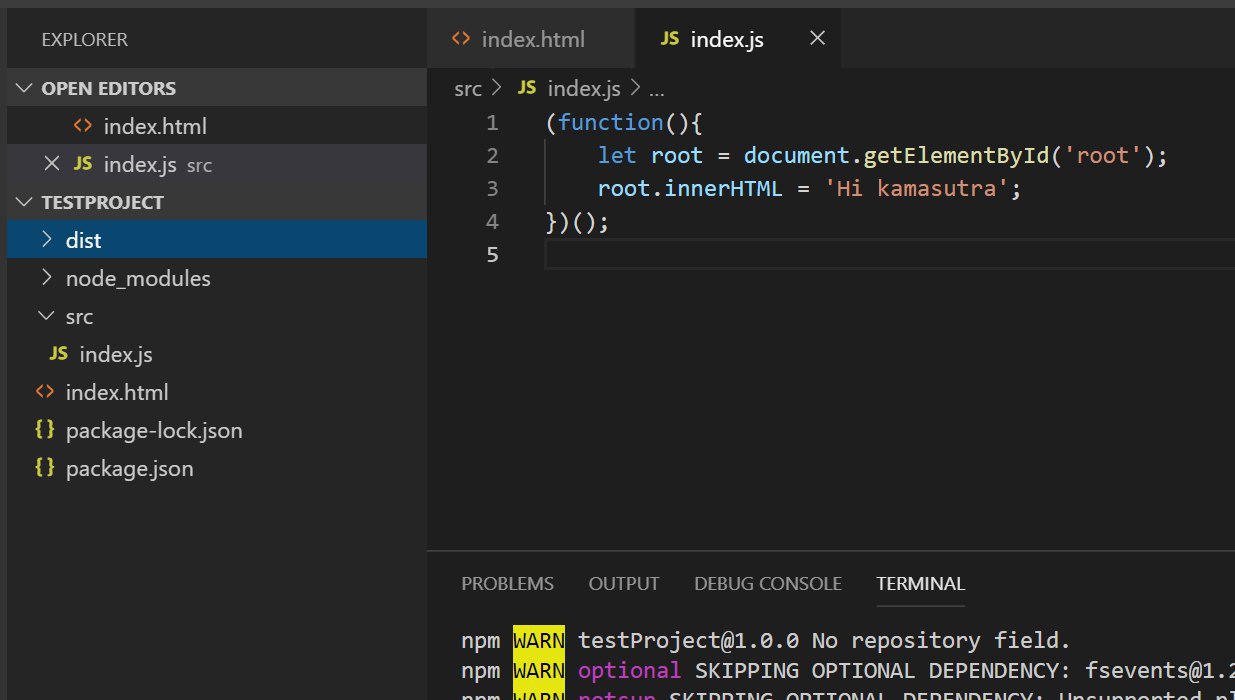Click the JS file icon in the breadcrumb

(x=527, y=89)
